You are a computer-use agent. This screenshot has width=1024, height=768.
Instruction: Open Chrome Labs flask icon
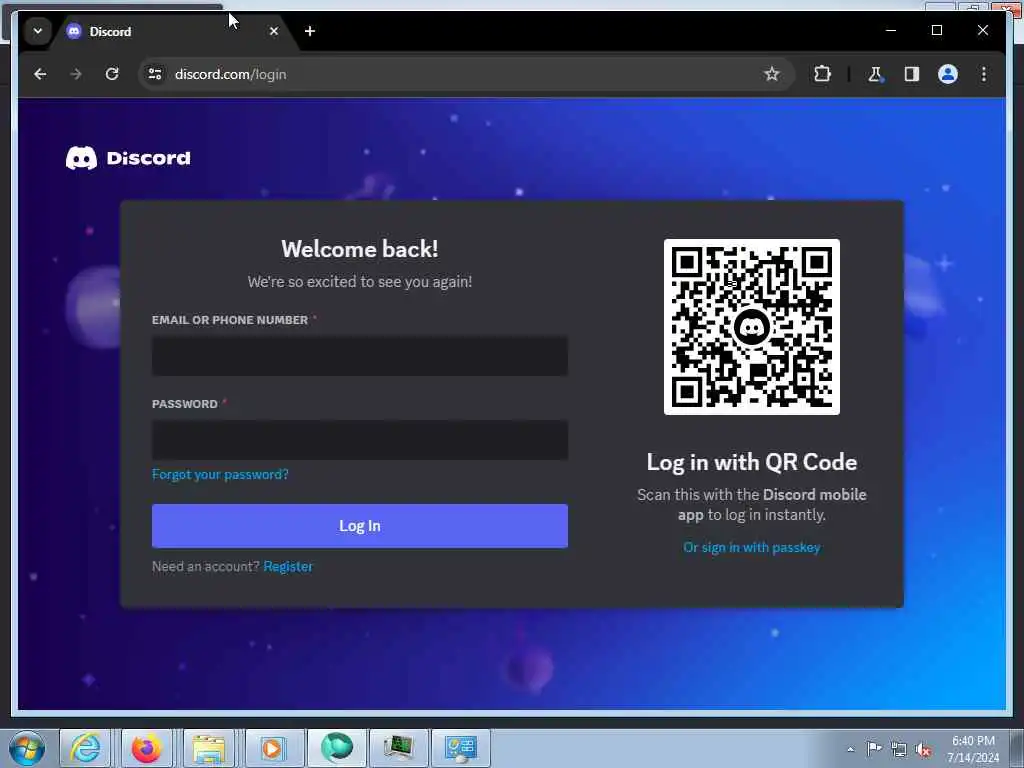click(x=875, y=74)
